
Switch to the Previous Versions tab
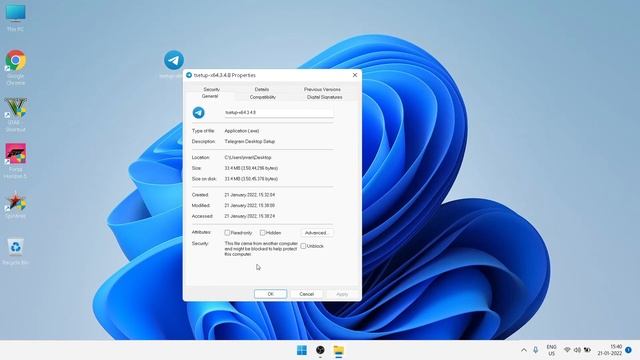coord(322,89)
